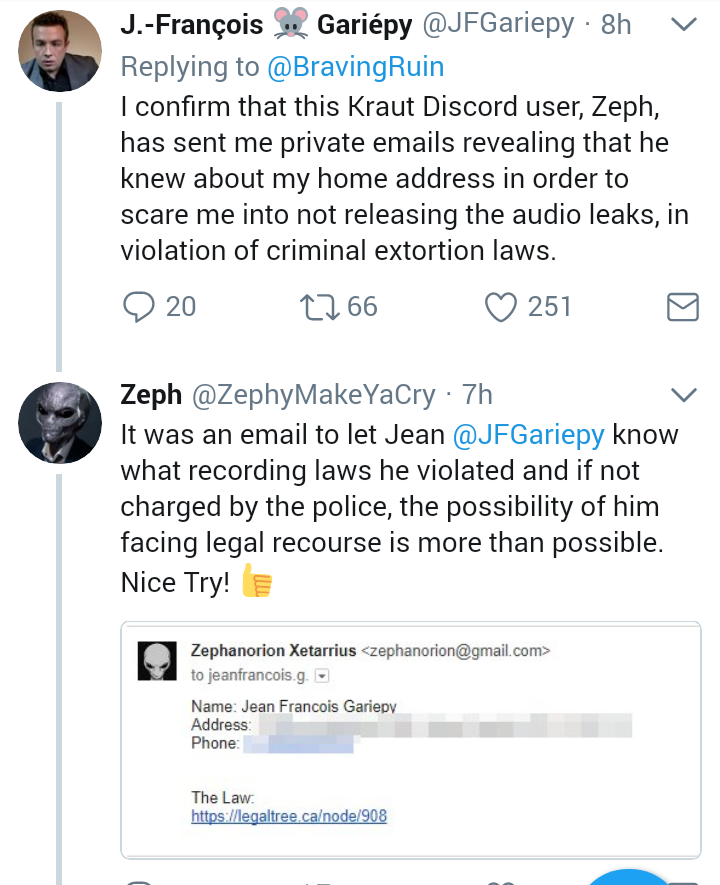
Task: Like the tweet with 251 hearts
Action: point(501,307)
